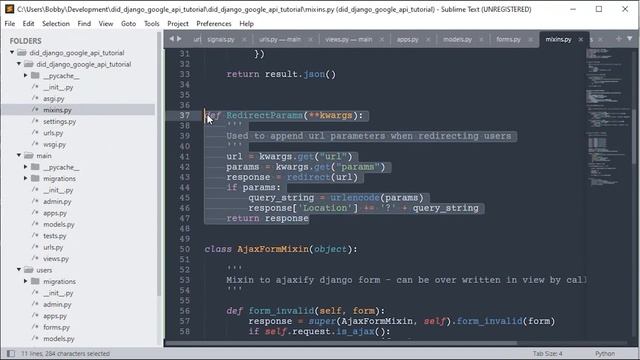
Task: Click the file icon beside forms.py
Action: [x=35, y=327]
